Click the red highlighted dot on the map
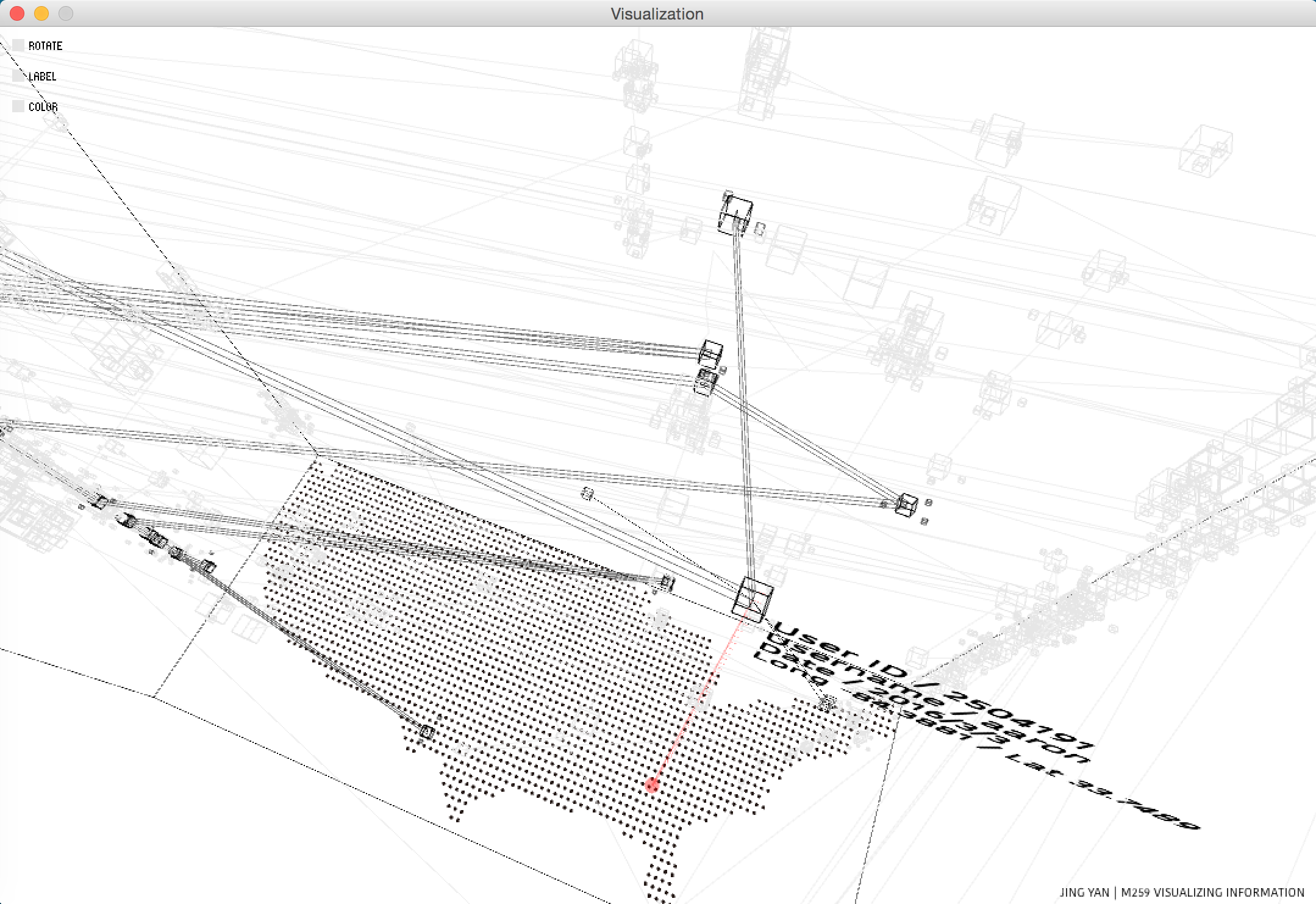Screen dimensions: 1316x904 (651, 785)
